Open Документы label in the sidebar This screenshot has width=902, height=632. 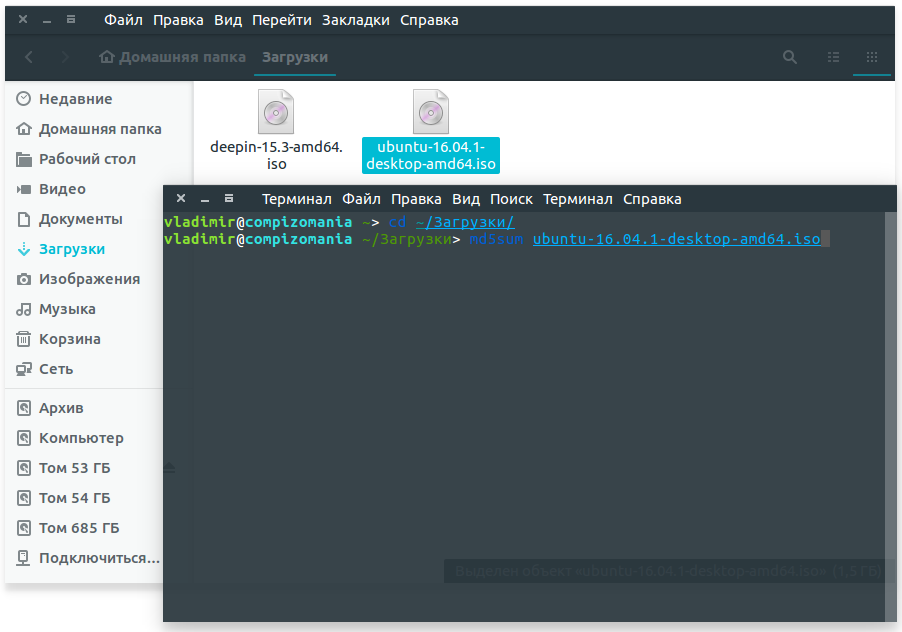coord(81,219)
